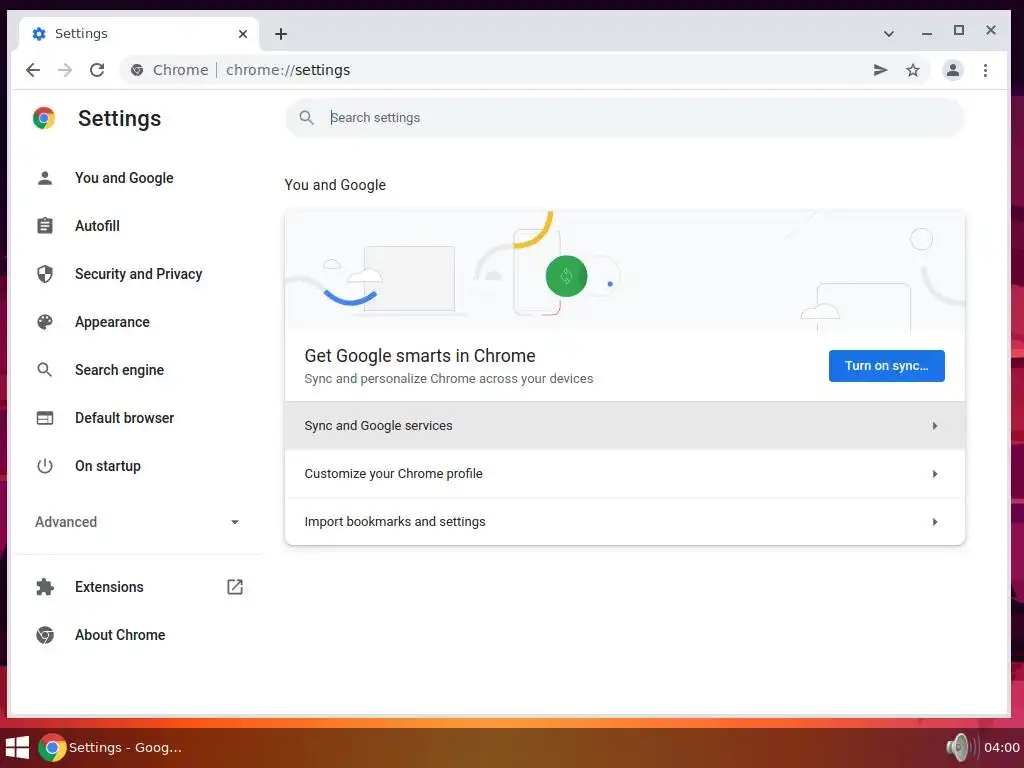Open About Chrome page

(x=120, y=635)
